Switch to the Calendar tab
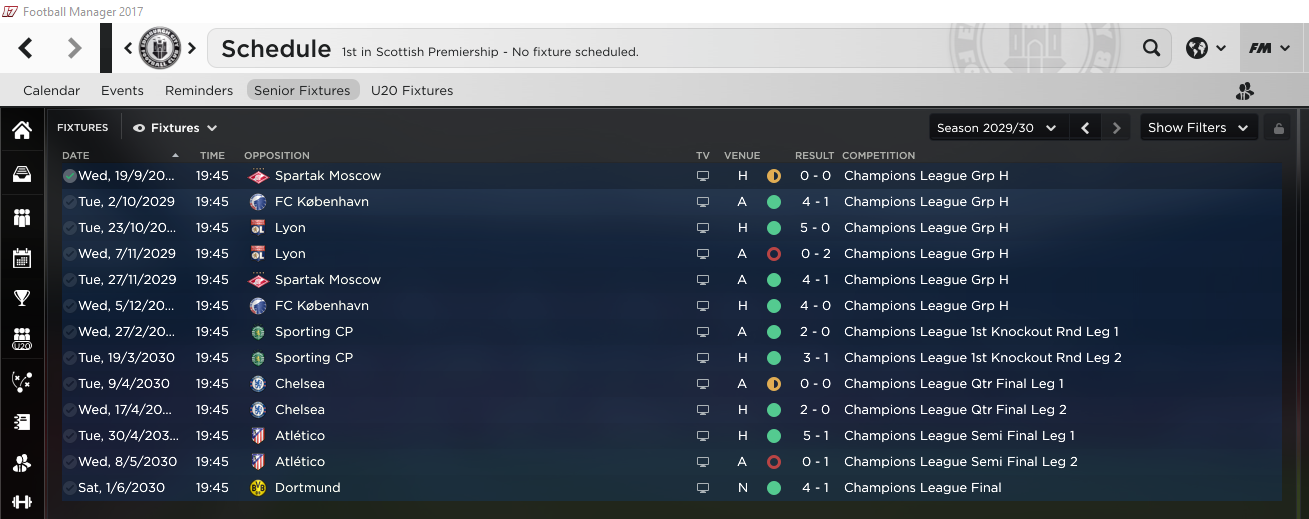 click(x=51, y=90)
